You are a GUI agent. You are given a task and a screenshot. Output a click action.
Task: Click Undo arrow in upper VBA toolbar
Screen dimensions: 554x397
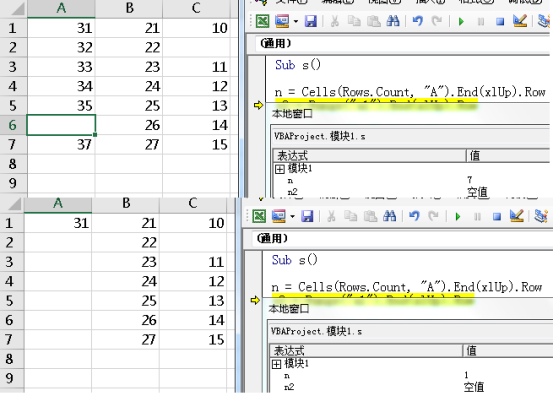418,22
